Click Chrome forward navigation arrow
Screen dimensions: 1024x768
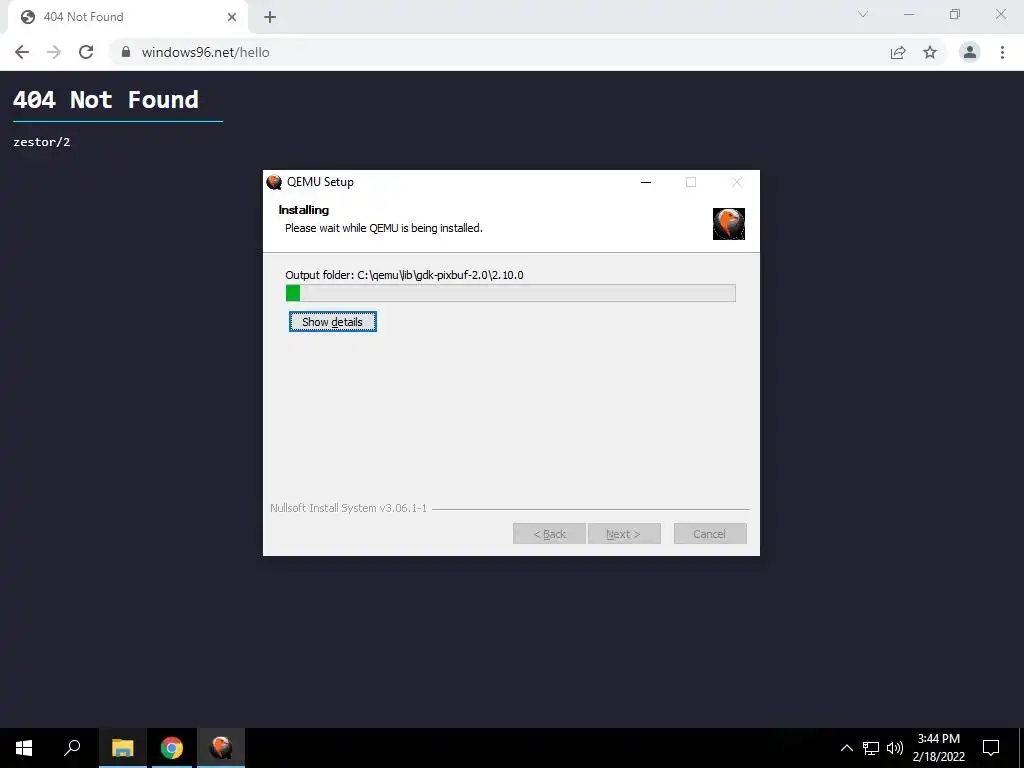[x=54, y=52]
